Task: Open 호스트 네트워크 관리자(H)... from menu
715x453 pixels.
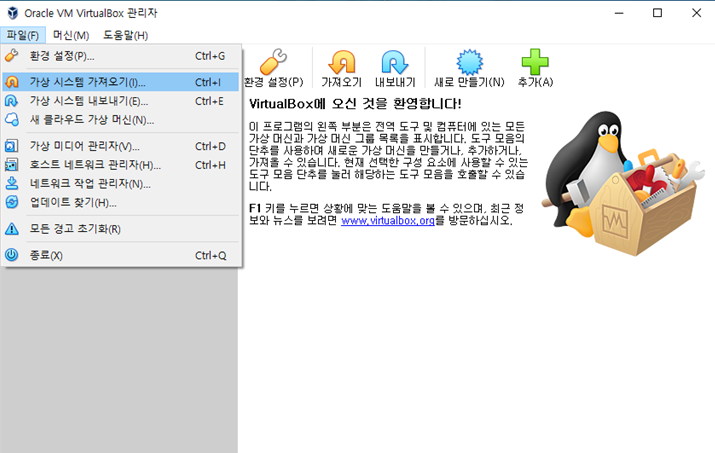Action: [x=120, y=165]
